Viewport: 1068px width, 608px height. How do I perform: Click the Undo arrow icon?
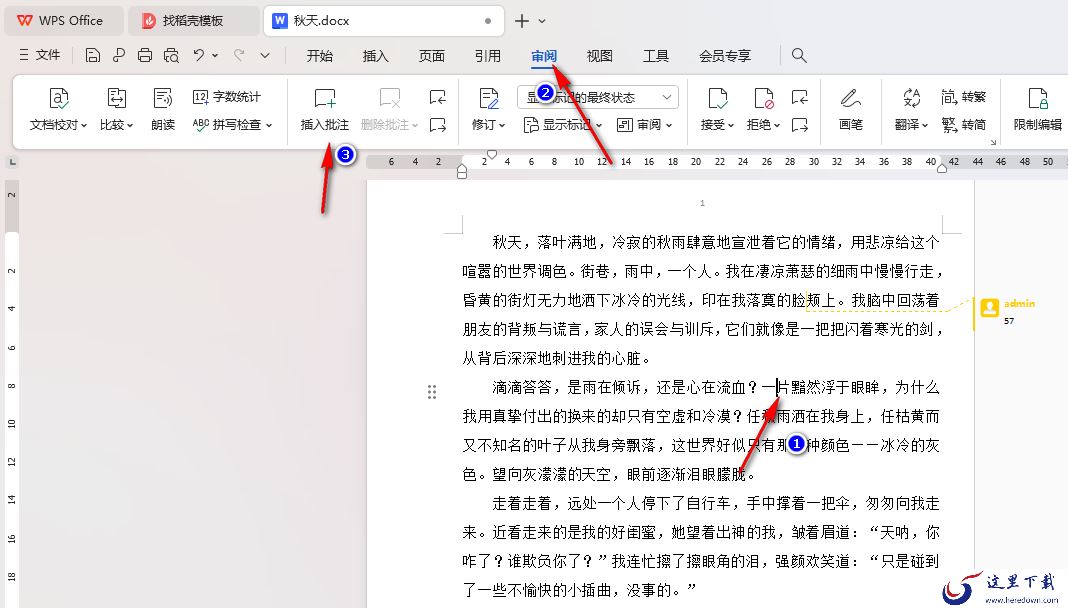[x=198, y=55]
